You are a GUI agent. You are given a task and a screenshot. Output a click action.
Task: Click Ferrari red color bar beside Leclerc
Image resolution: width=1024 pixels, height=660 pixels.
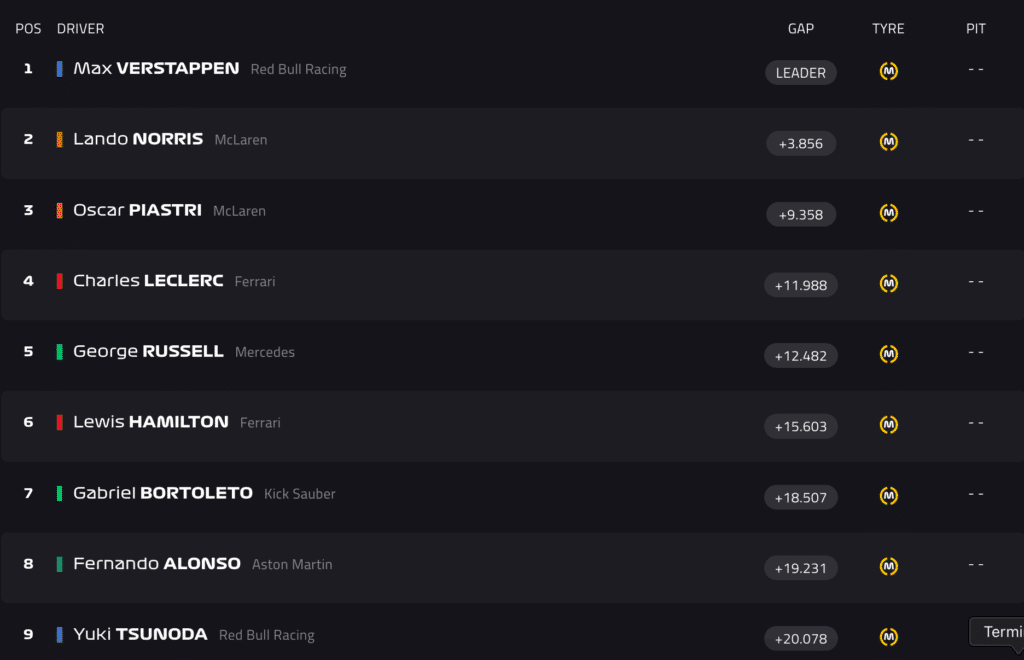(x=60, y=281)
